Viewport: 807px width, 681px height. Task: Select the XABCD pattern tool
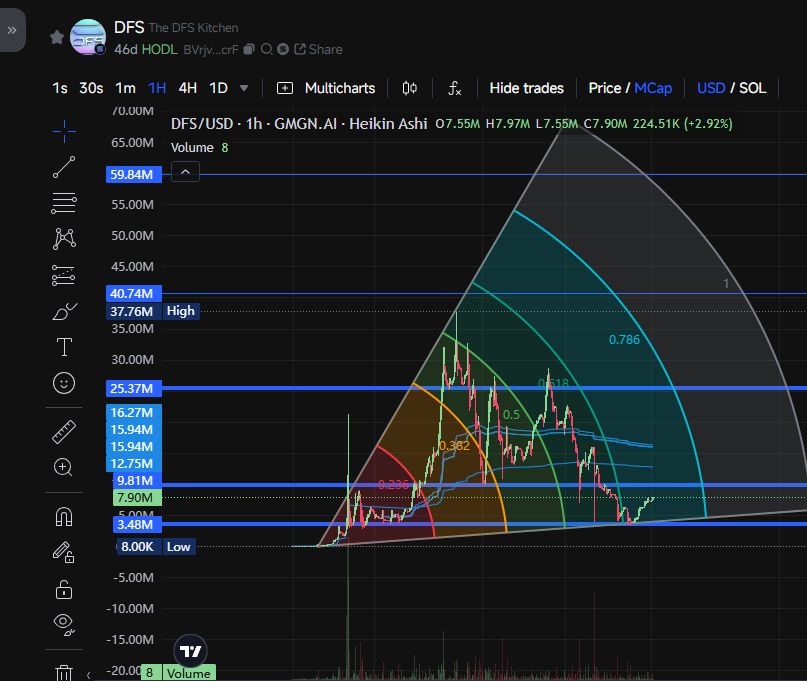tap(63, 239)
